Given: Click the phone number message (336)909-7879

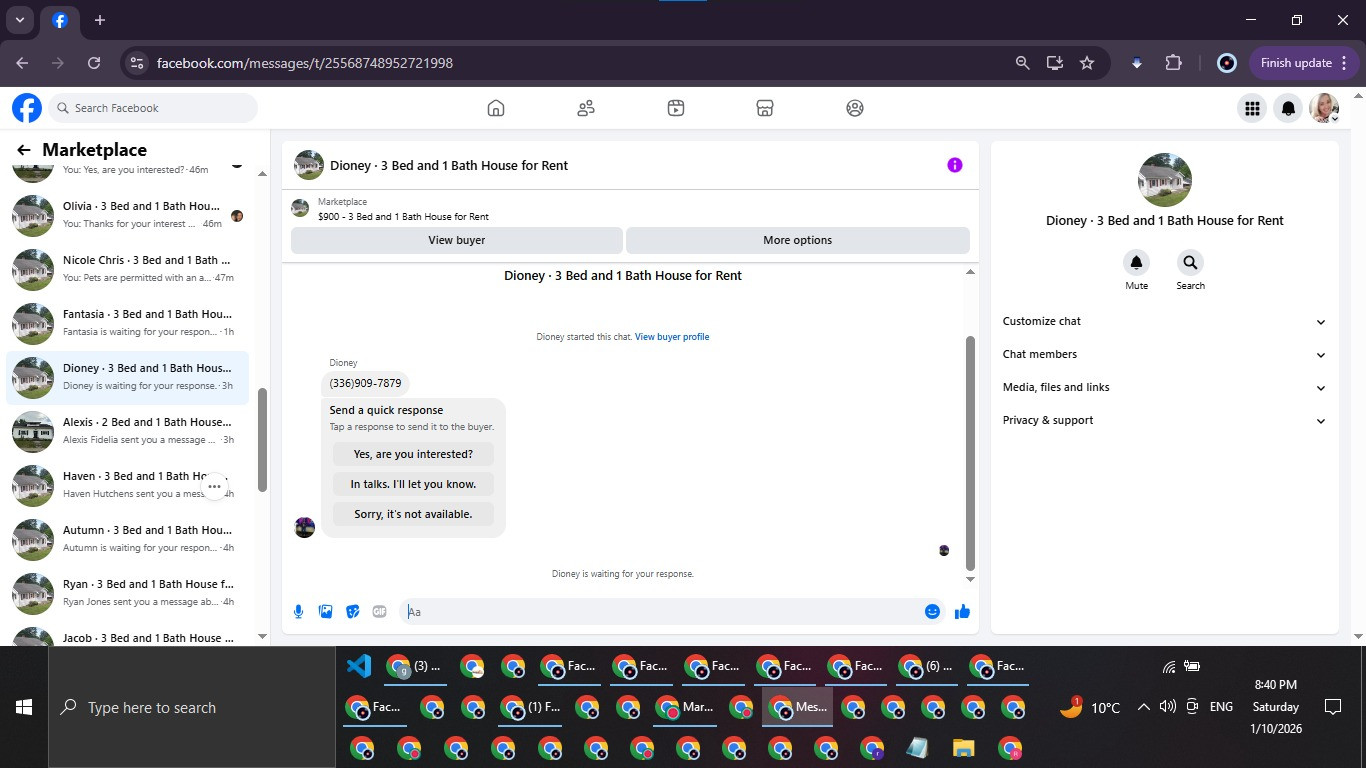Looking at the screenshot, I should (x=365, y=383).
